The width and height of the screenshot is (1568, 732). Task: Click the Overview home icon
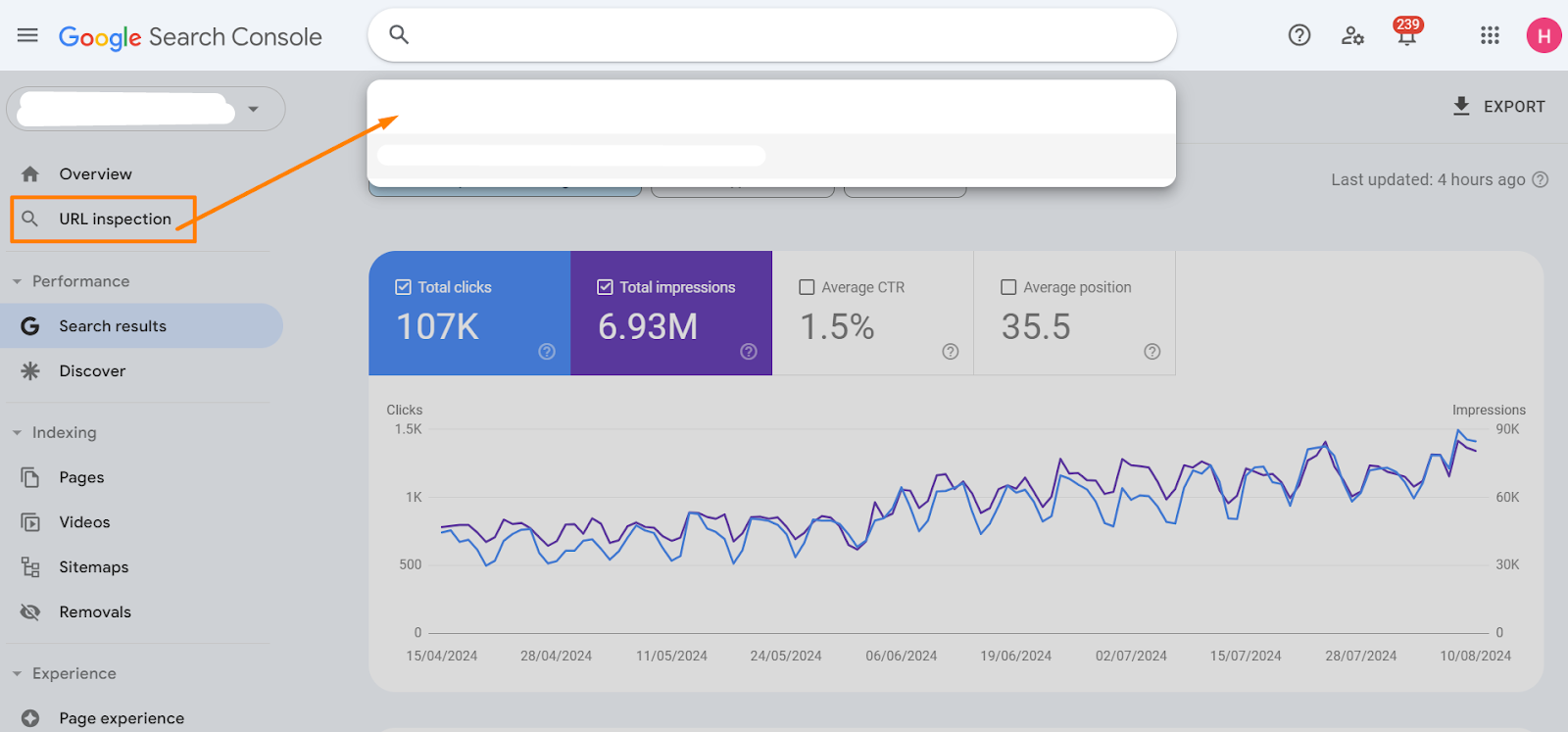30,173
